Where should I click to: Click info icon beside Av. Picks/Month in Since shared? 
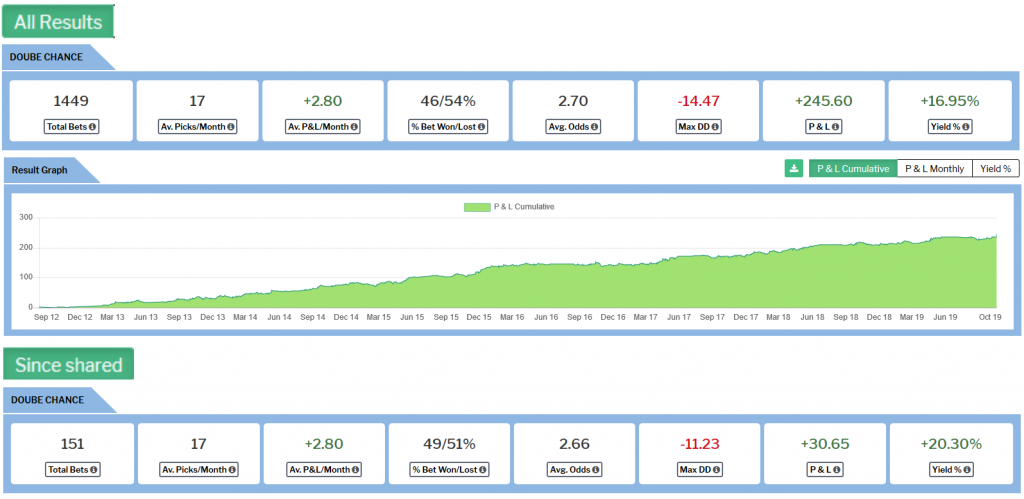tap(232, 469)
